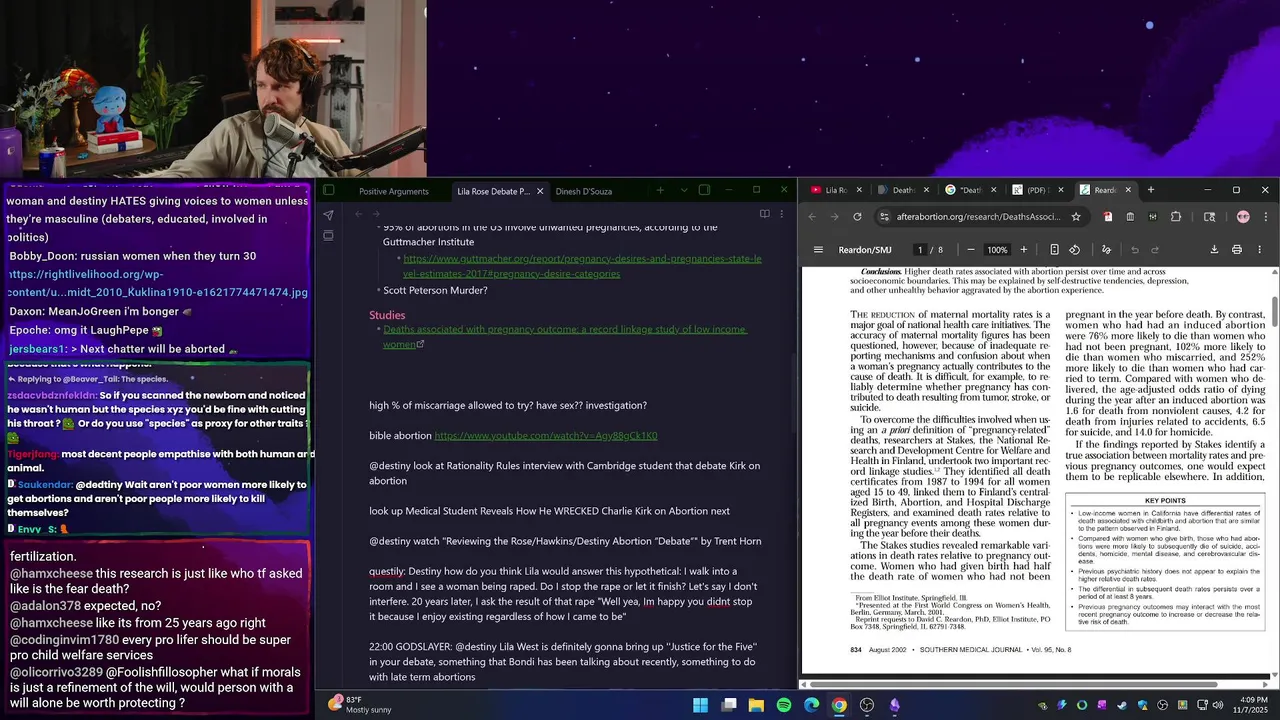This screenshot has height=720, width=1280.
Task: Open the bible abortion YouTube link
Action: point(545,436)
